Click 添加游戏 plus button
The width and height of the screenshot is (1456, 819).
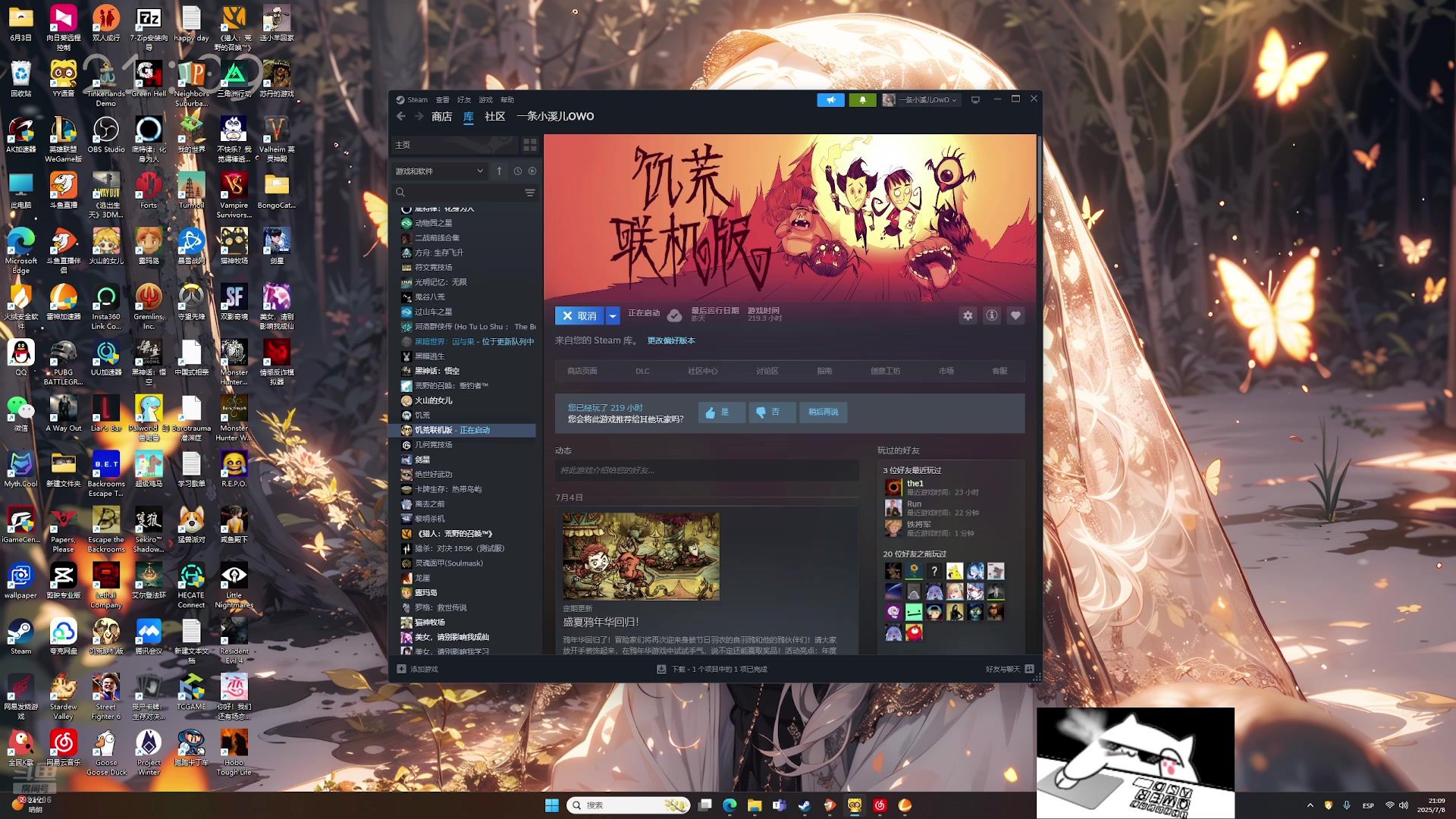[x=418, y=669]
